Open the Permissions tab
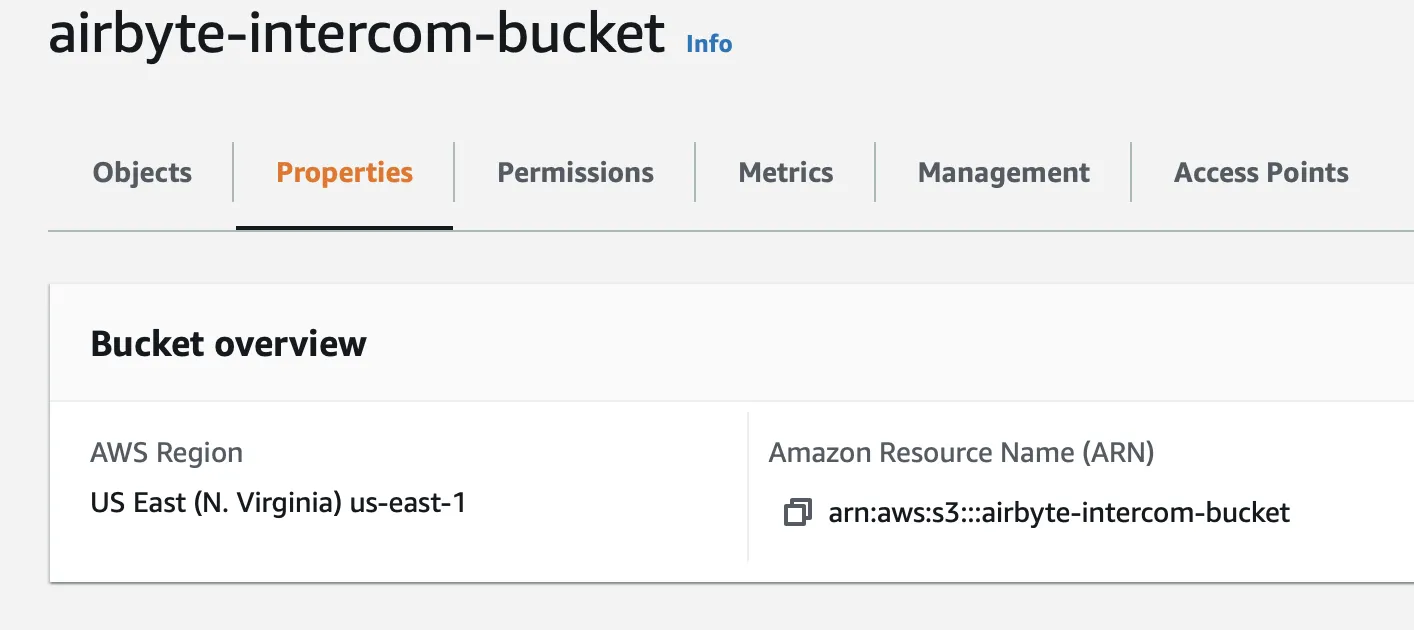This screenshot has height=630, width=1414. tap(575, 172)
